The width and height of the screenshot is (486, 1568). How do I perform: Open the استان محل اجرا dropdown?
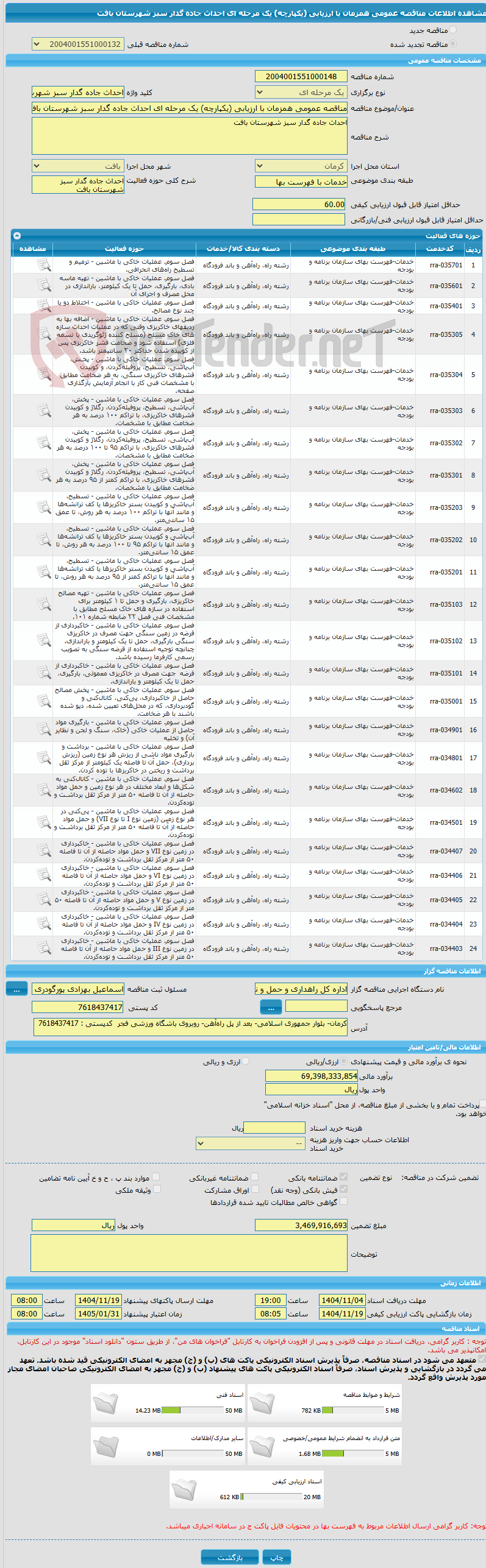[301, 166]
